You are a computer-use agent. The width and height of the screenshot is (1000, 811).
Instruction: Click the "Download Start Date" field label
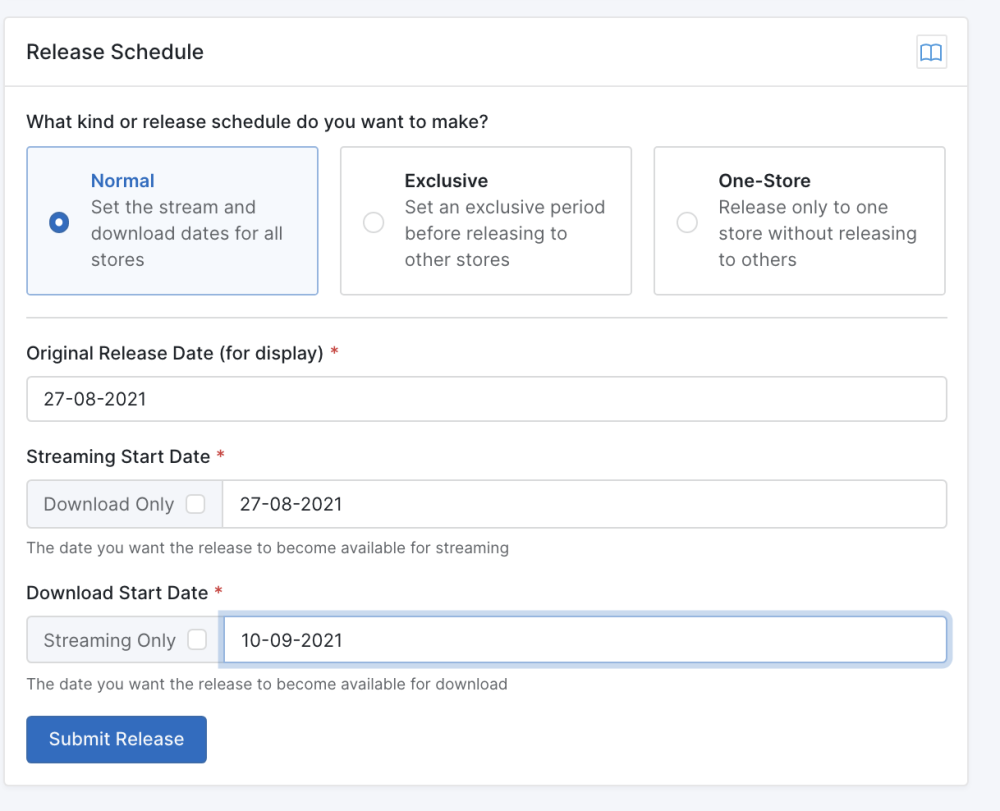(x=117, y=593)
